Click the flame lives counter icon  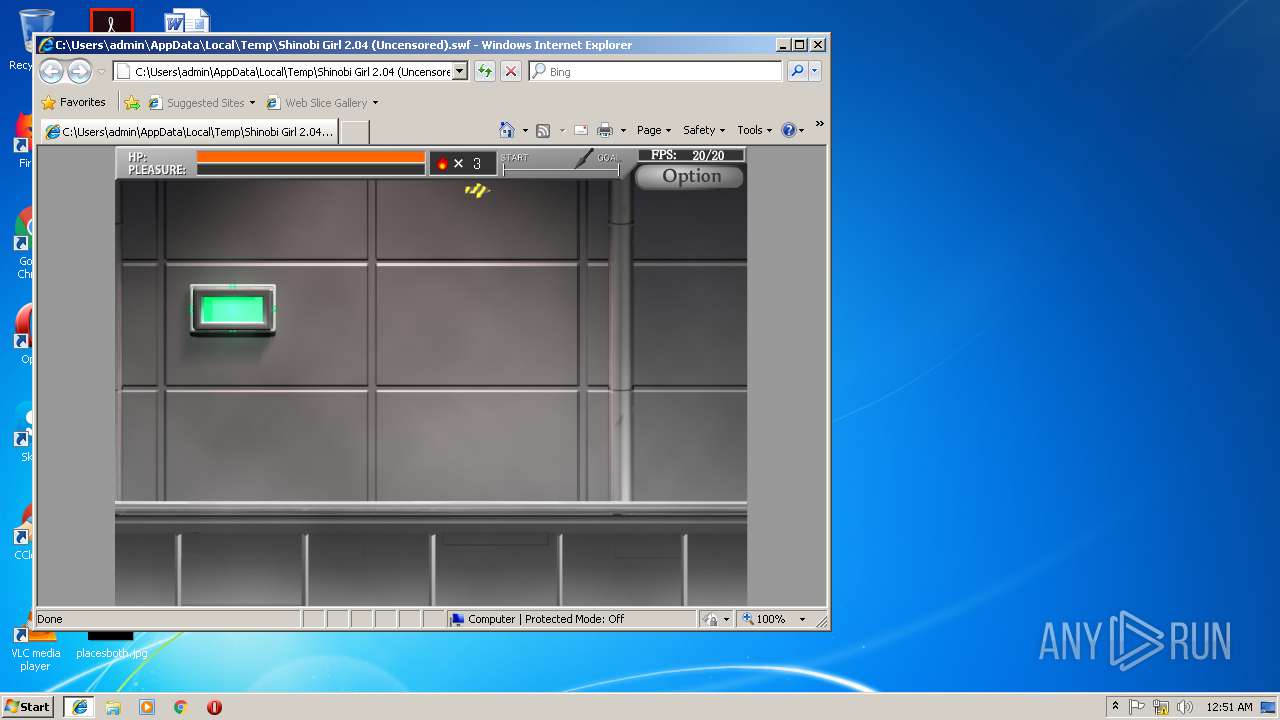click(x=443, y=163)
